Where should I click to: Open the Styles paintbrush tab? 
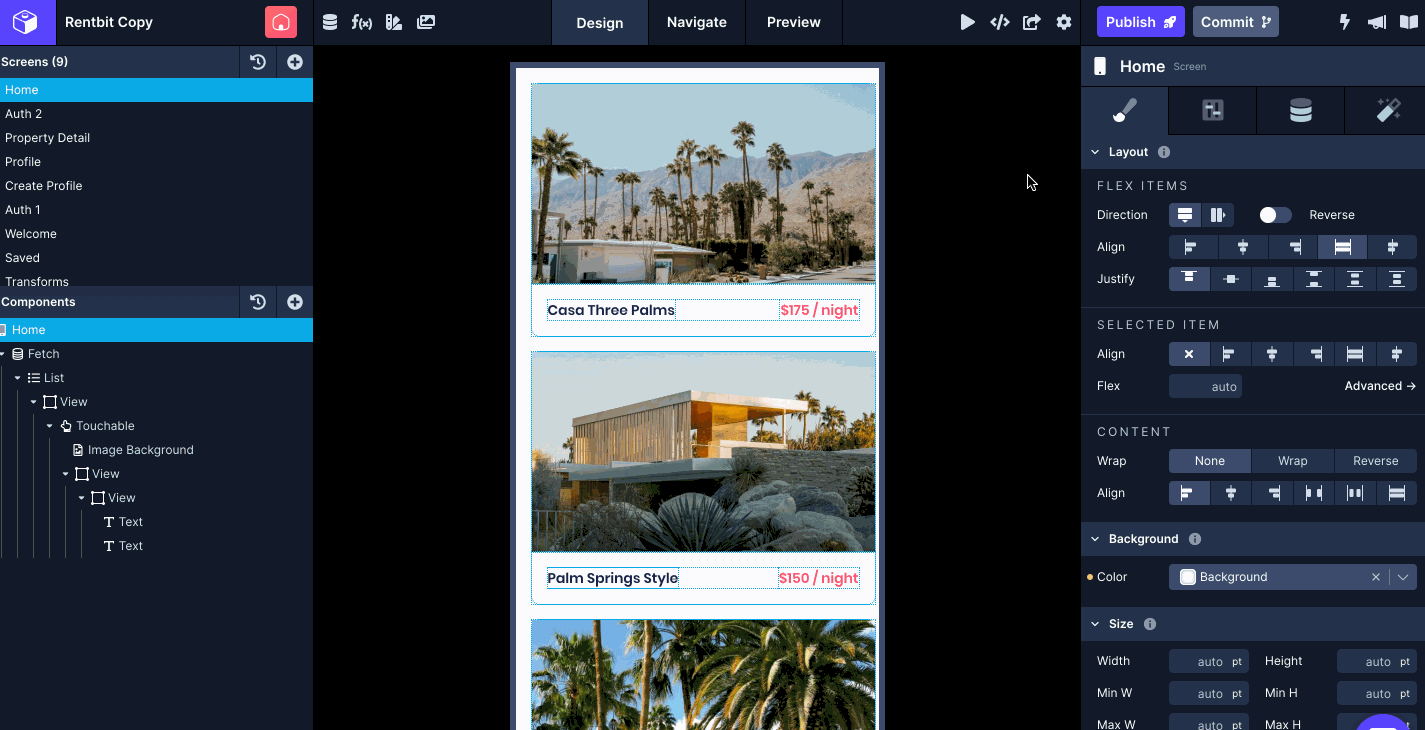pyautogui.click(x=1125, y=111)
